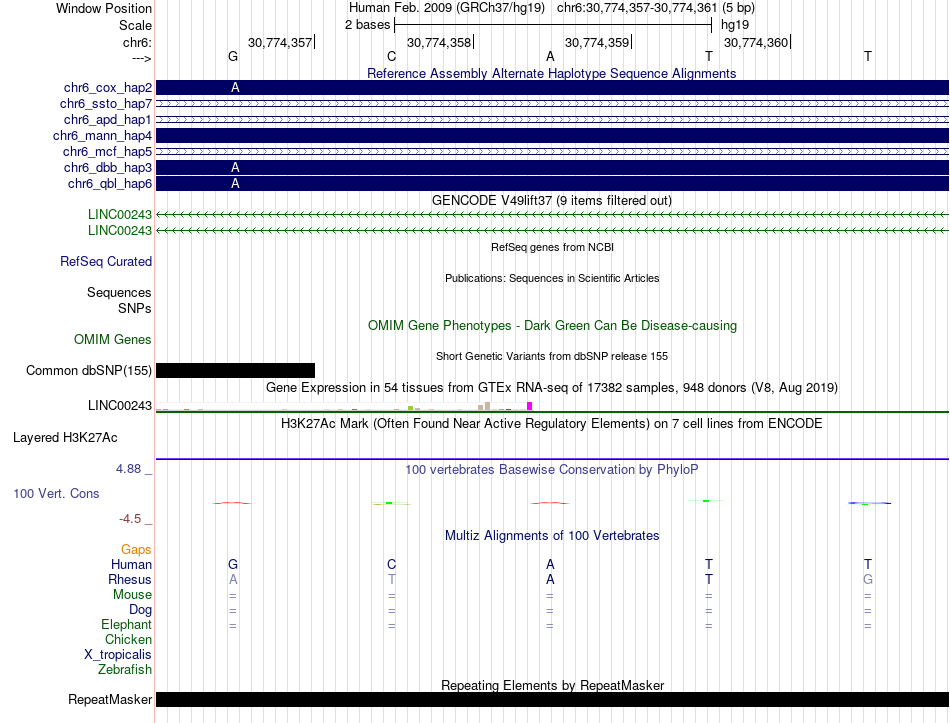Click the chr6_ssto_hap7 track label

(106, 104)
